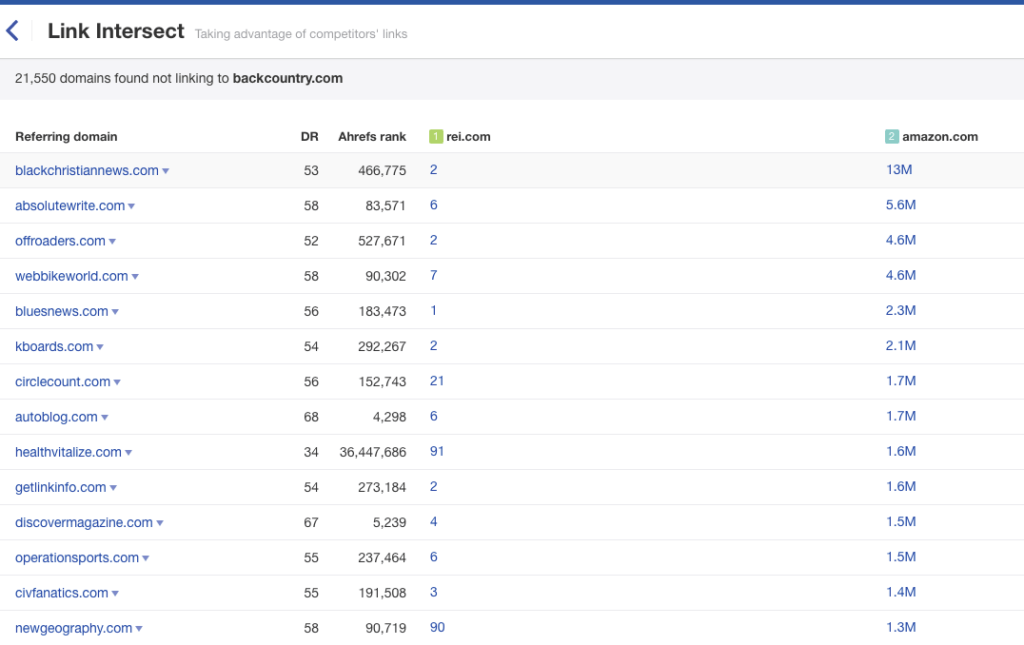Screen dimensions: 1024x645
Task: Open the offroaders.com domain link
Action: 60,241
